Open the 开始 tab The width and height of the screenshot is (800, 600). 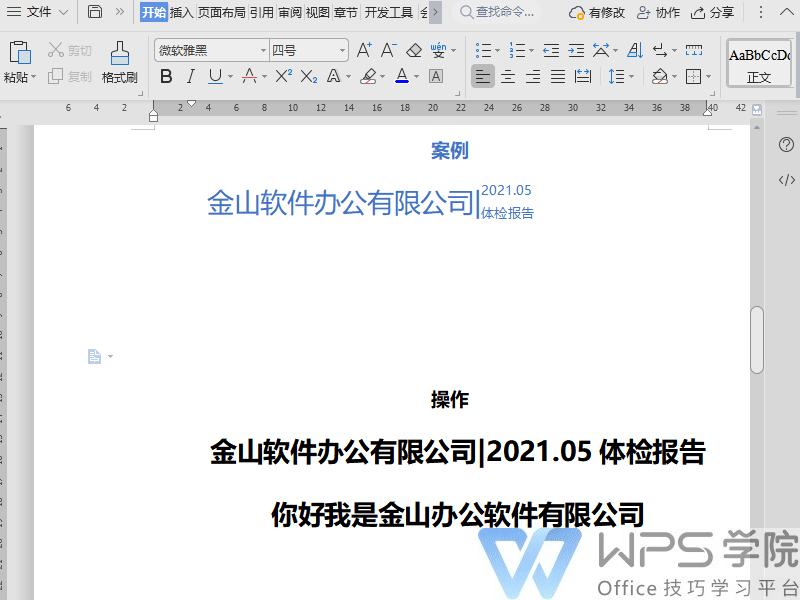coord(154,12)
